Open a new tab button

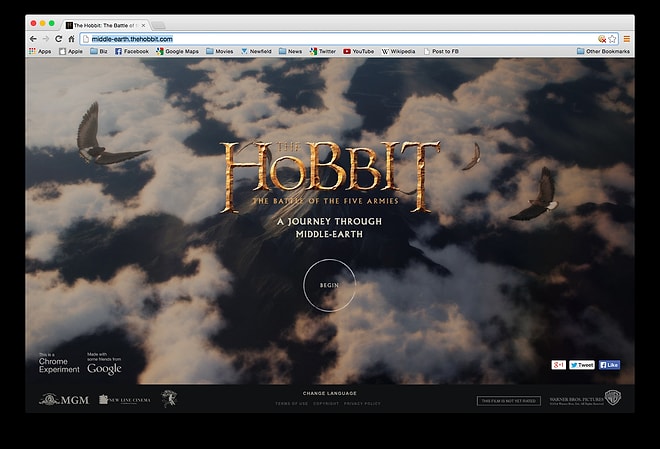158,25
